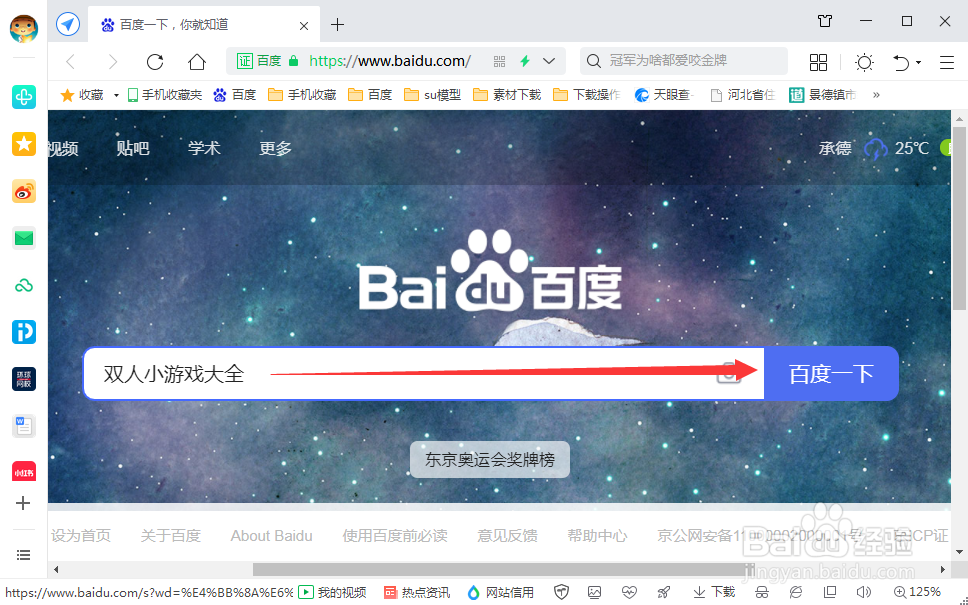Open the teal clover app in sidebar
This screenshot has width=968, height=605.
click(x=23, y=97)
